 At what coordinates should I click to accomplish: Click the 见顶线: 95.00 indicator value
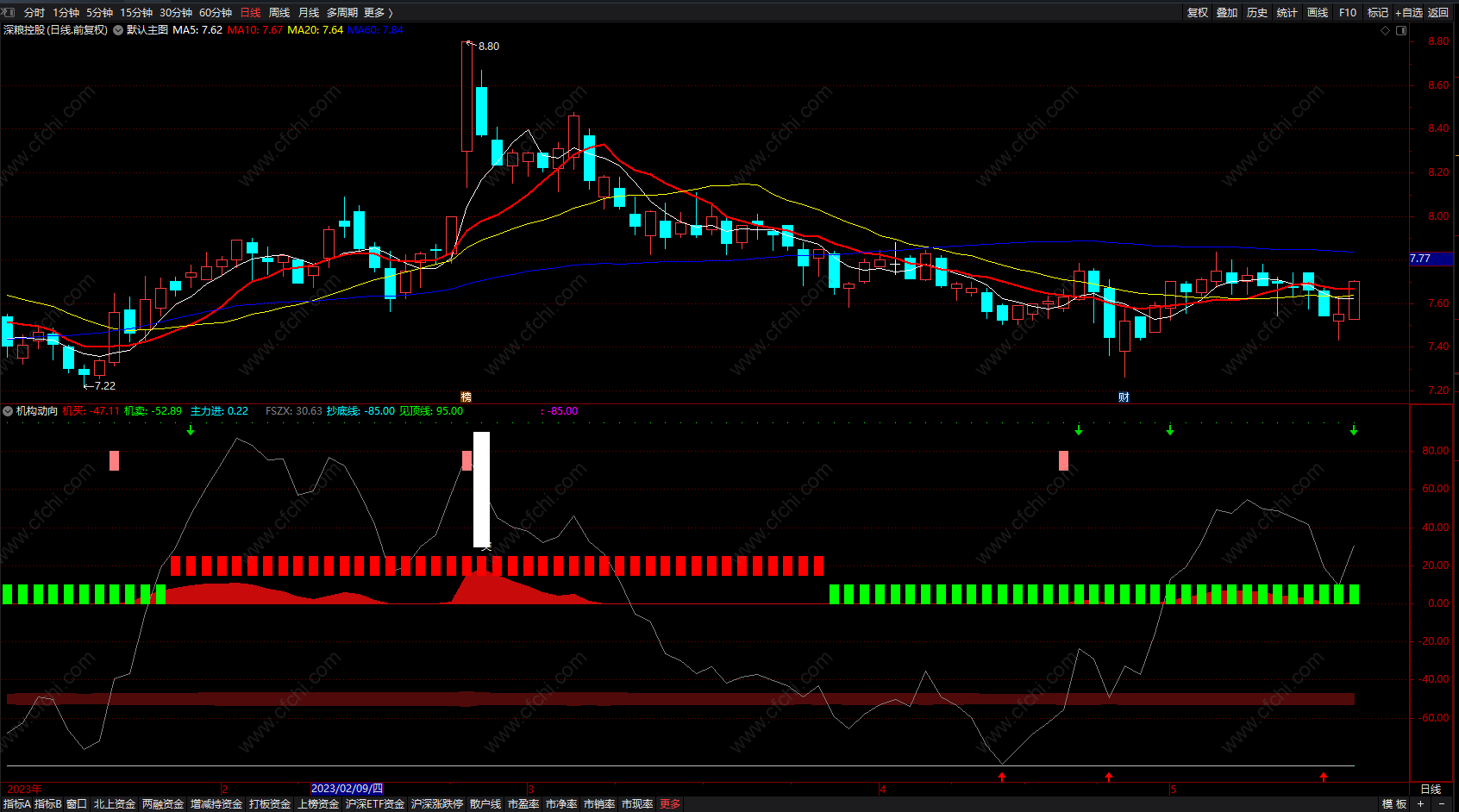[x=431, y=411]
